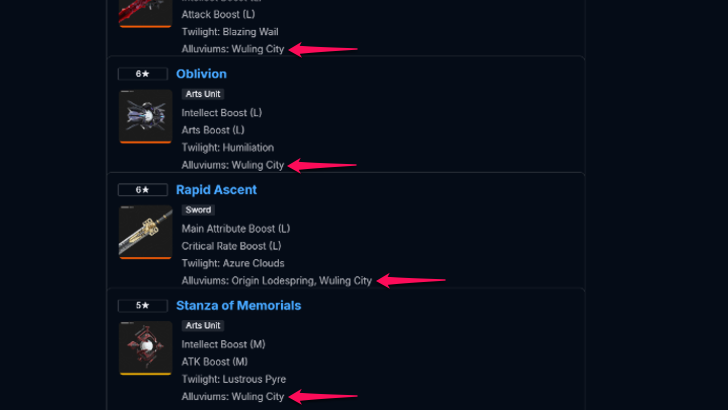Open the Rapid Ascent weapon title link

point(216,190)
